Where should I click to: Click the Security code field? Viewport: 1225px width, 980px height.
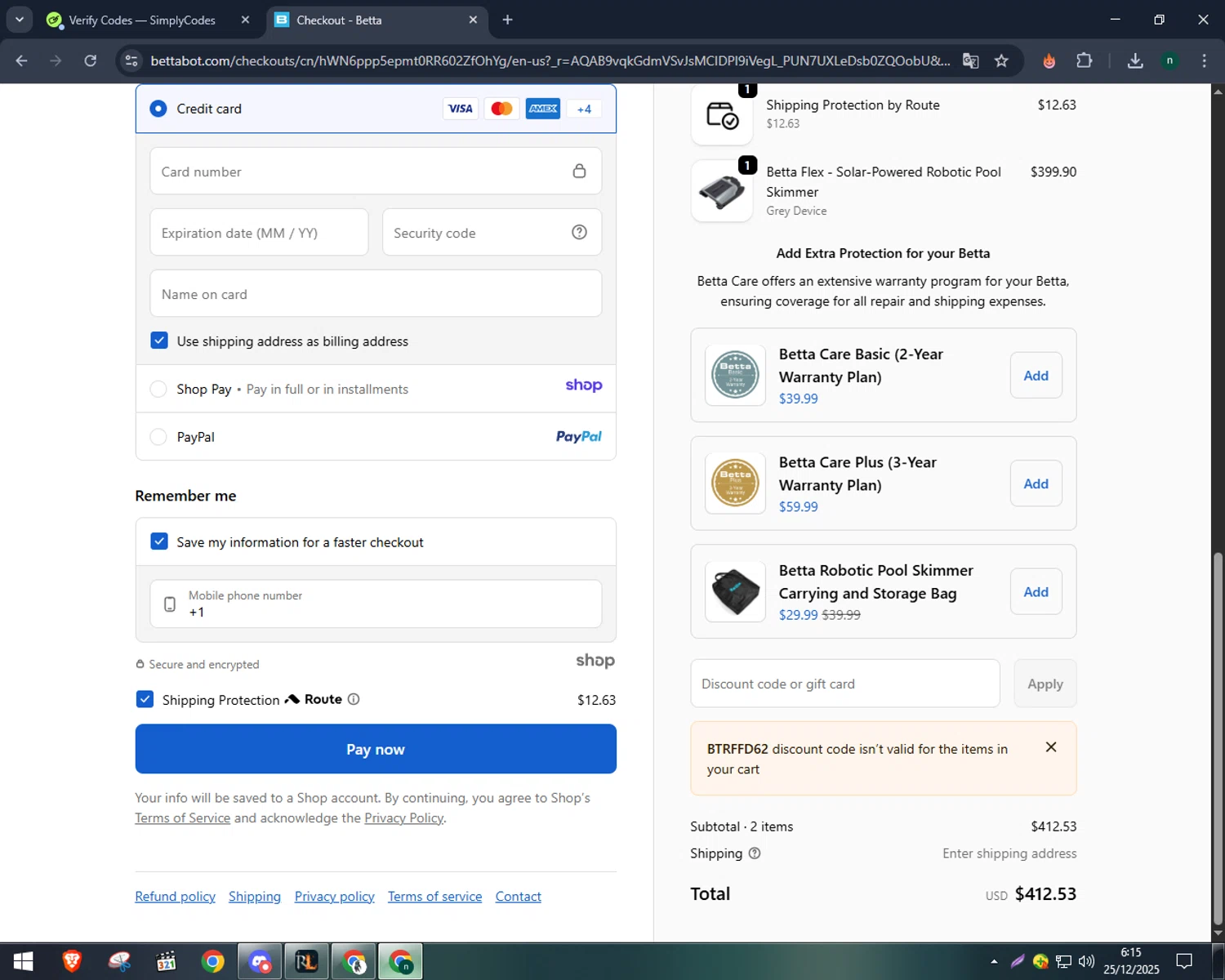click(x=492, y=233)
